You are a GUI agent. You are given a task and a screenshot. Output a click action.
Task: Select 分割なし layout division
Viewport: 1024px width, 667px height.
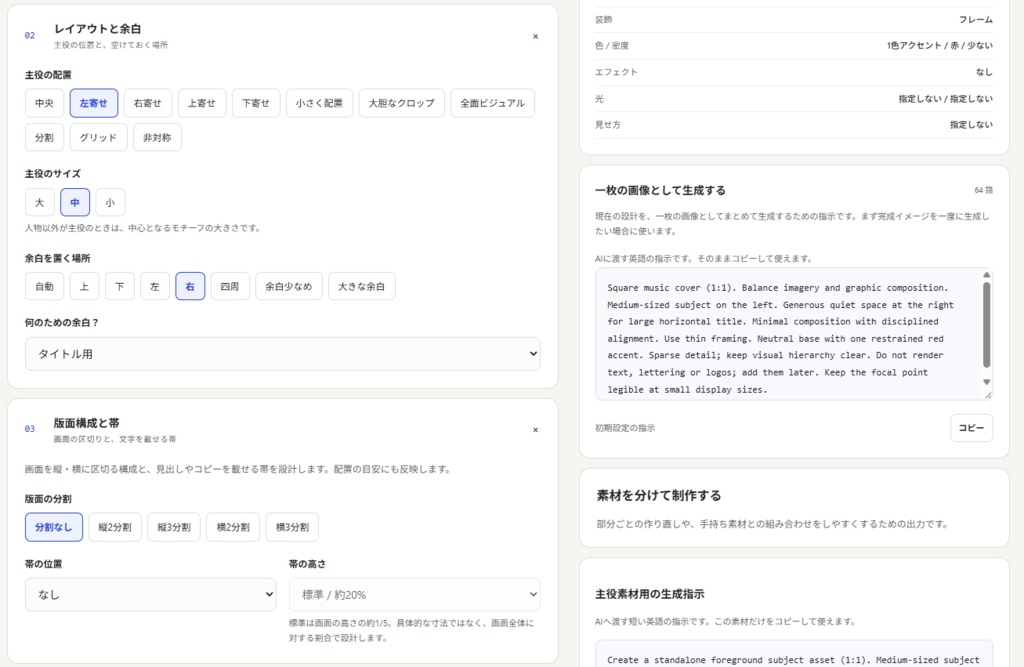tap(54, 527)
